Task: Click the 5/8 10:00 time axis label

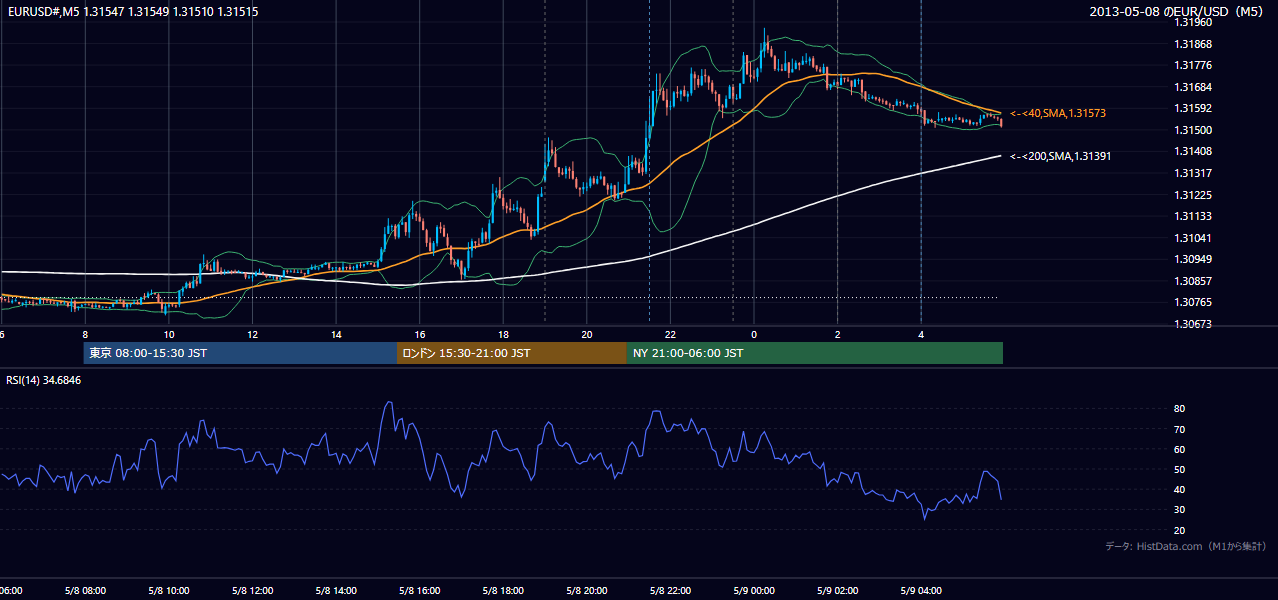Action: coord(168,591)
